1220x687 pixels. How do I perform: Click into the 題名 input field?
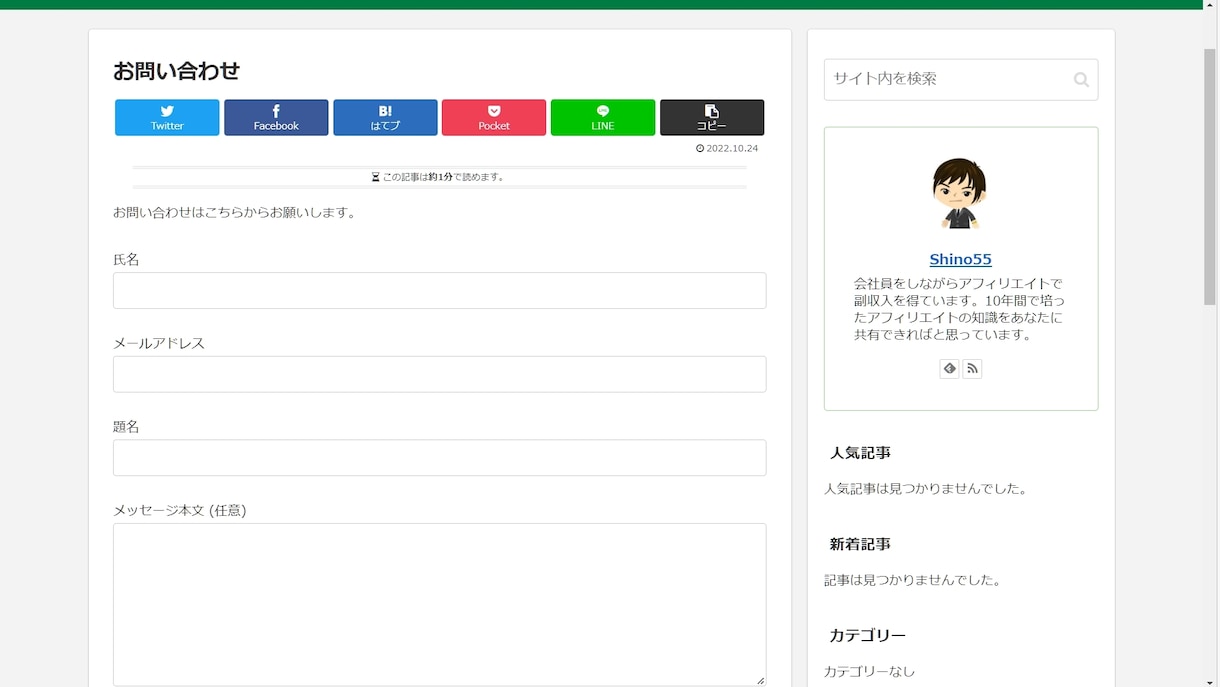pos(440,457)
